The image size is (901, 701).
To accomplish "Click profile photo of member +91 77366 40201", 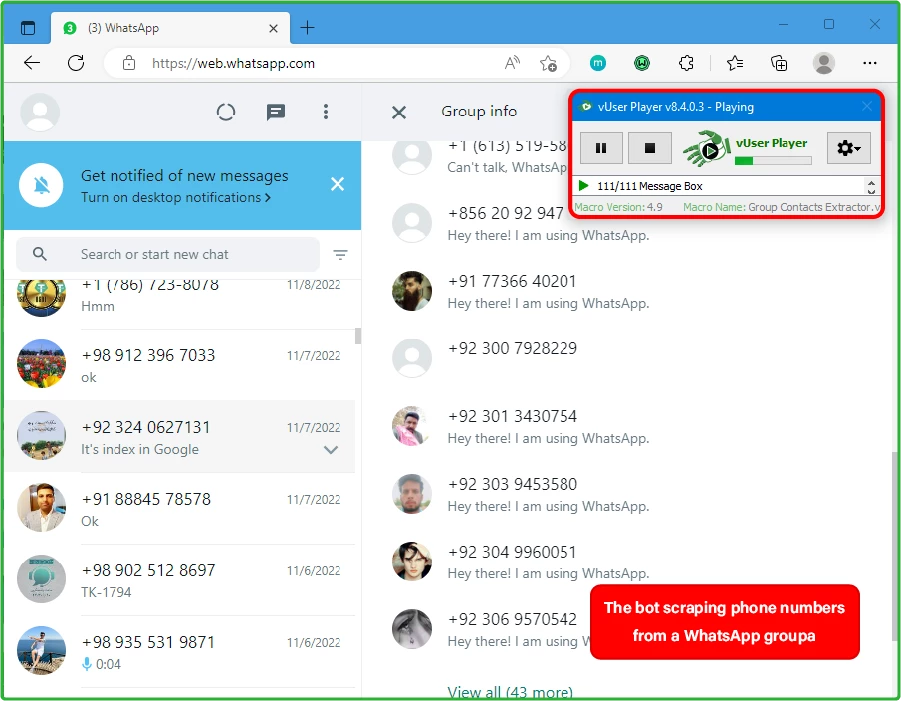I will [412, 291].
